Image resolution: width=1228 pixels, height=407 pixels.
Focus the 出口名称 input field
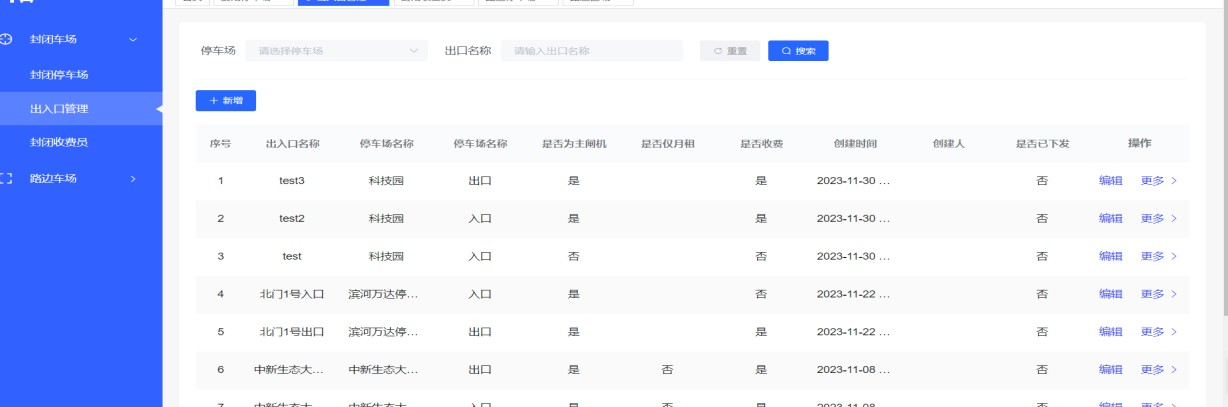coord(592,51)
